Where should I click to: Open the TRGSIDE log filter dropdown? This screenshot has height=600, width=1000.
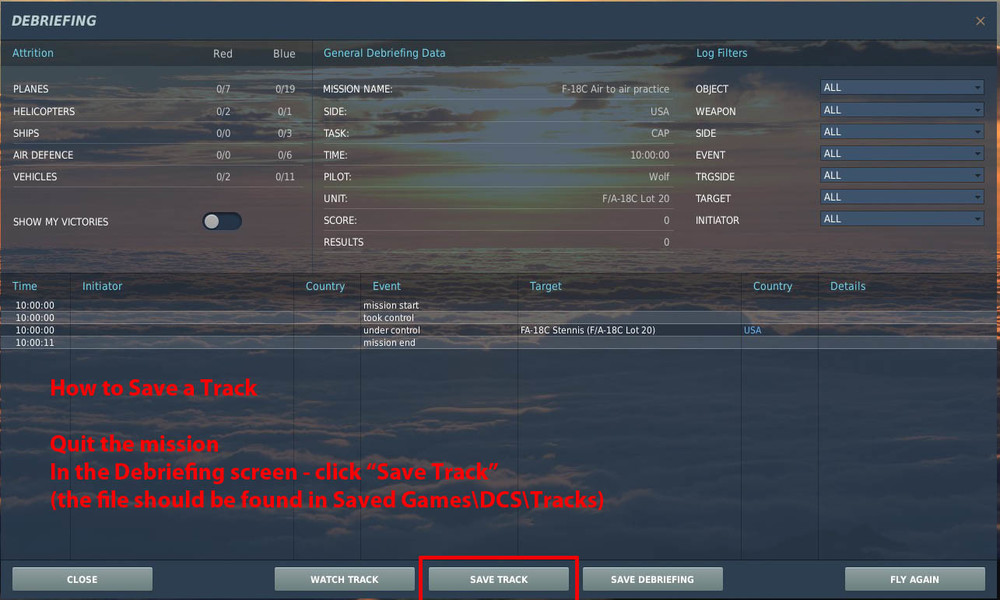(902, 175)
